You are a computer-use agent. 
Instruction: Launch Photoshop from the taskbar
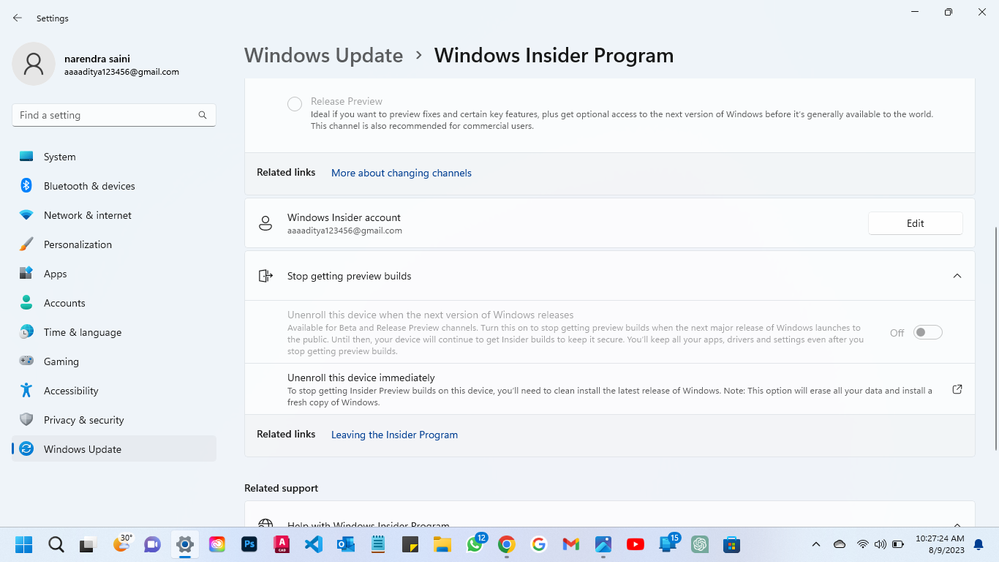coord(249,545)
